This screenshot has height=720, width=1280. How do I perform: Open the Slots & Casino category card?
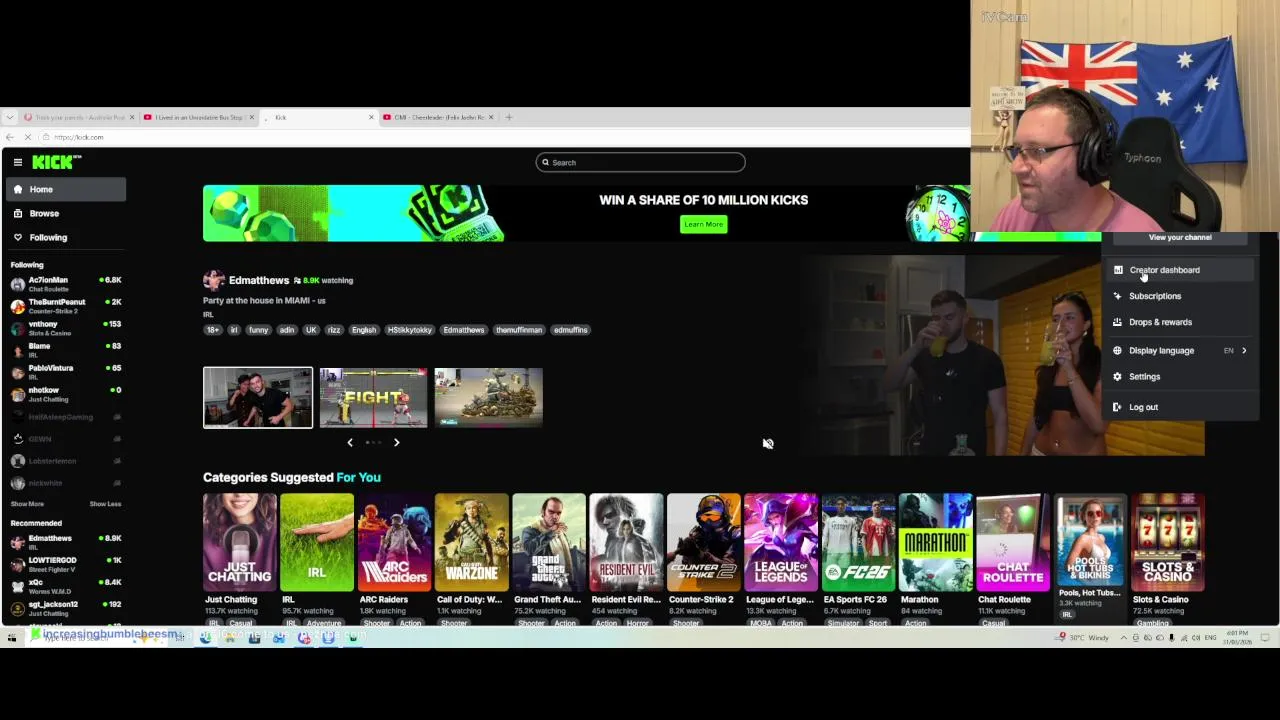[x=1168, y=542]
